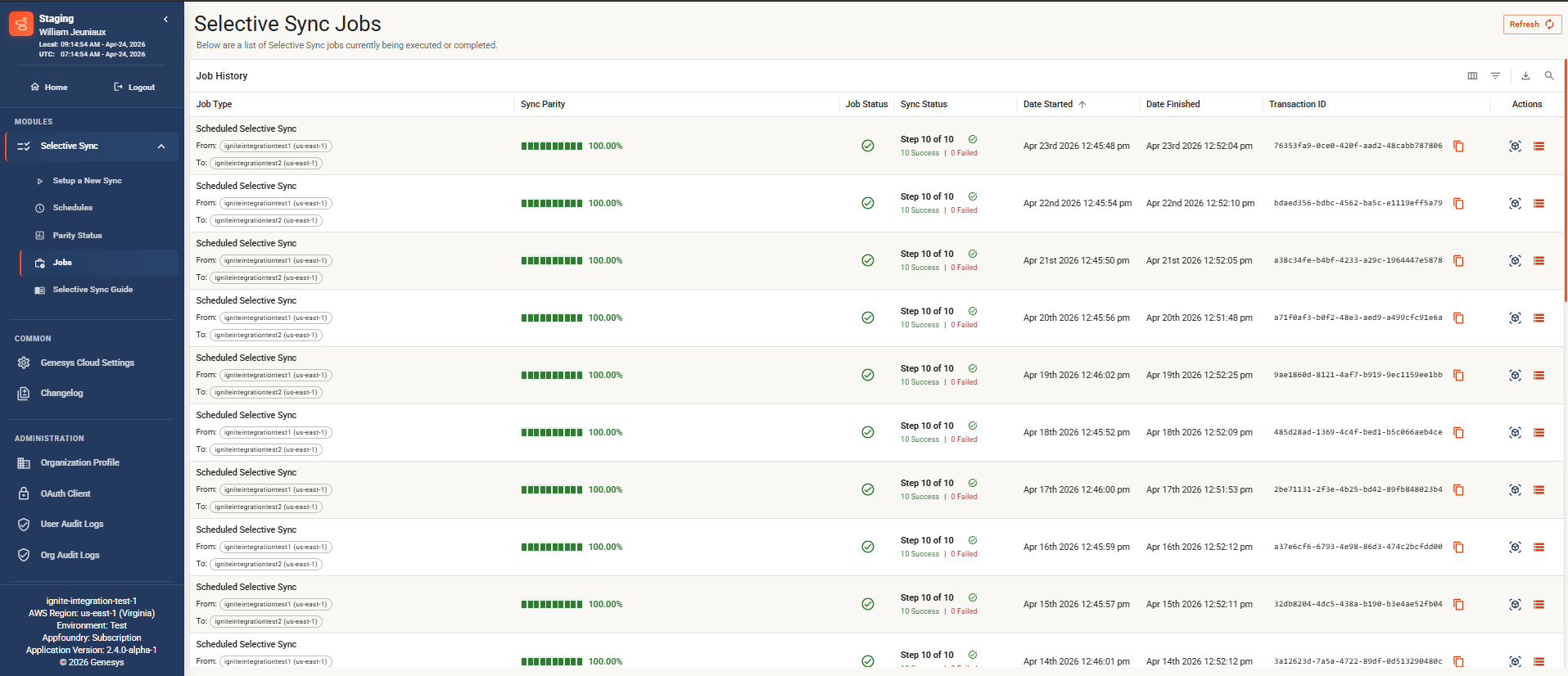
Task: Click the Refresh button
Action: (1532, 25)
